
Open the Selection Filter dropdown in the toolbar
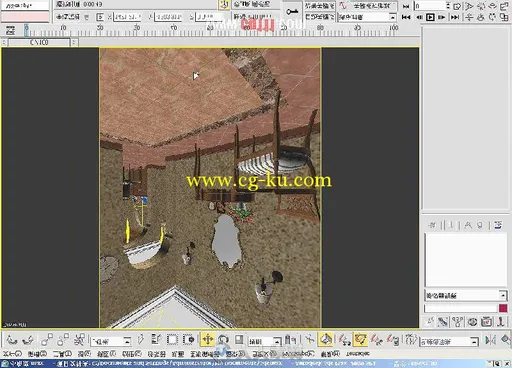(x=111, y=341)
